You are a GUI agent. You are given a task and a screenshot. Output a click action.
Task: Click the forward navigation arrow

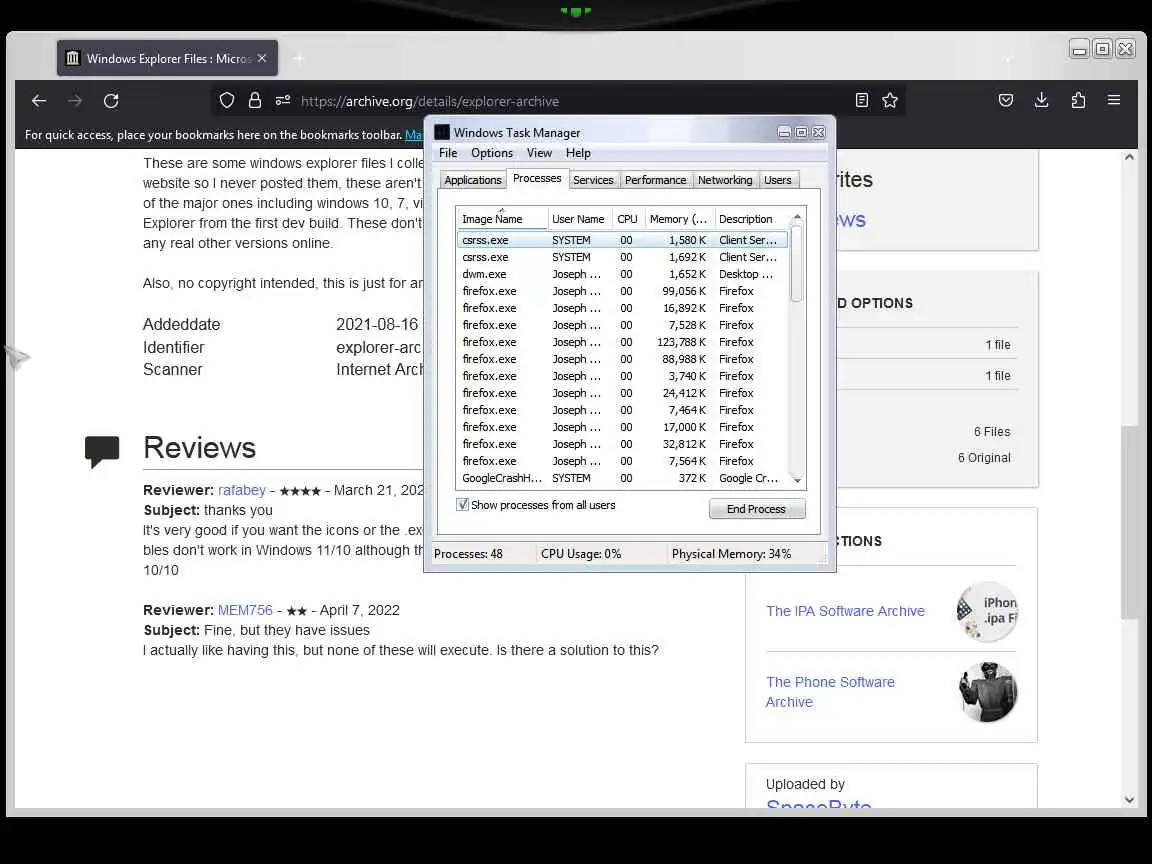click(x=75, y=101)
